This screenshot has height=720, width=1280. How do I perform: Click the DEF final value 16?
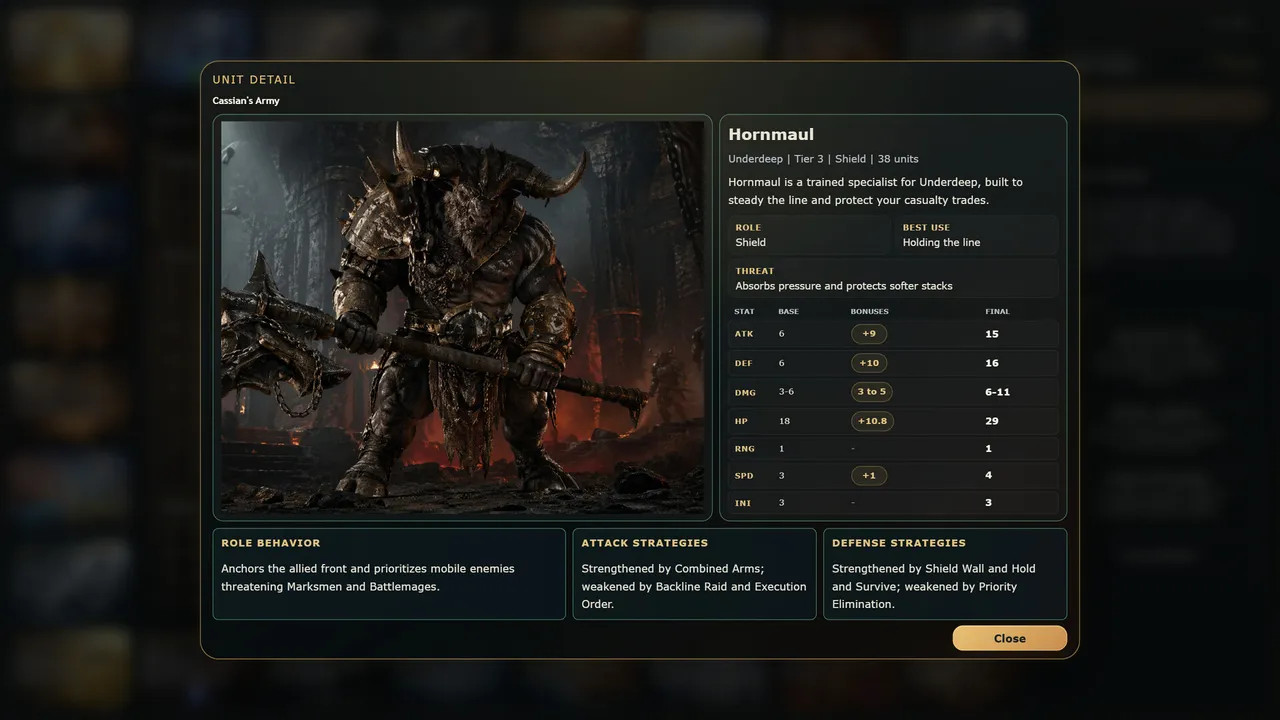click(992, 363)
